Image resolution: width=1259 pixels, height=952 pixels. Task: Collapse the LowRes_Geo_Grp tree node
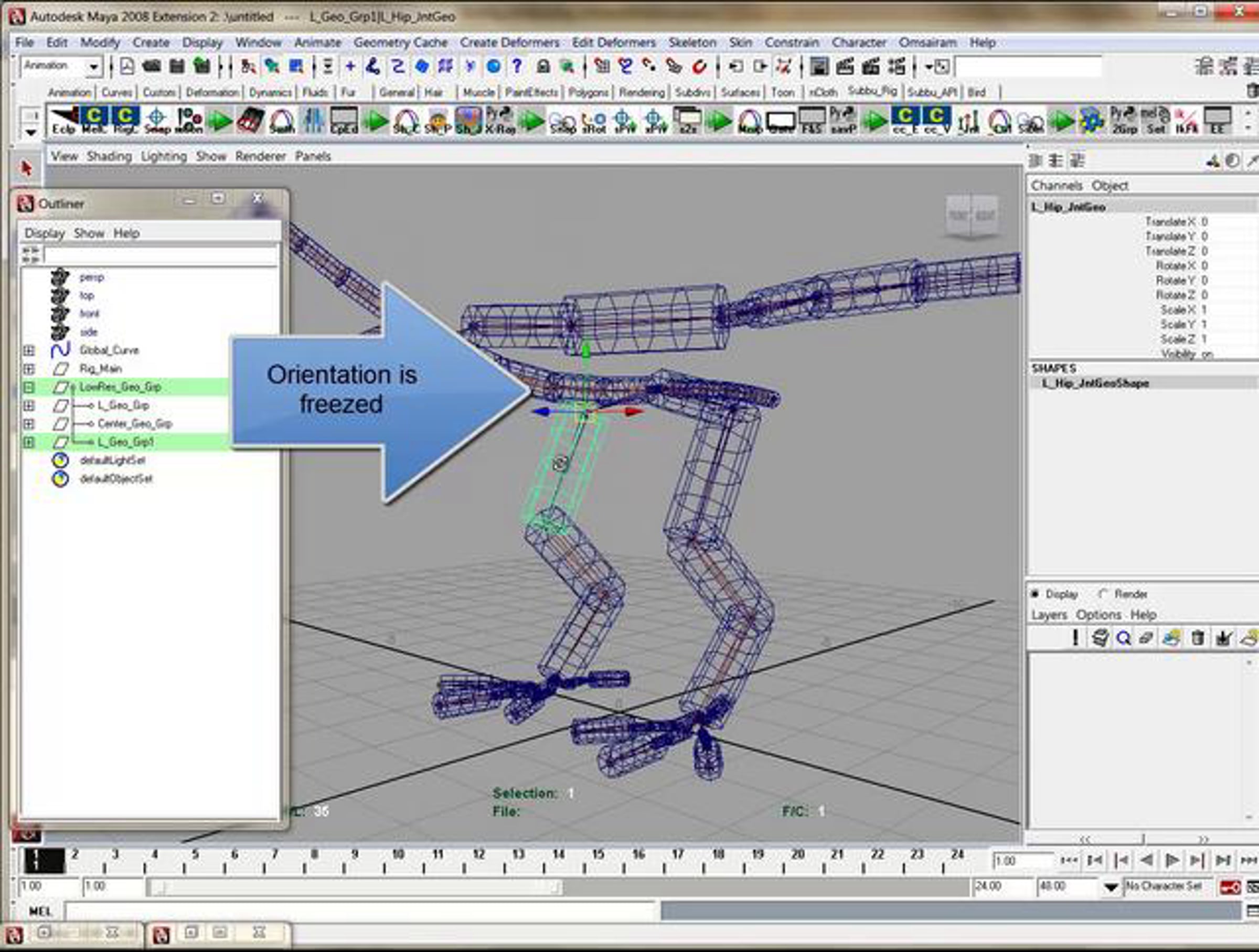29,388
